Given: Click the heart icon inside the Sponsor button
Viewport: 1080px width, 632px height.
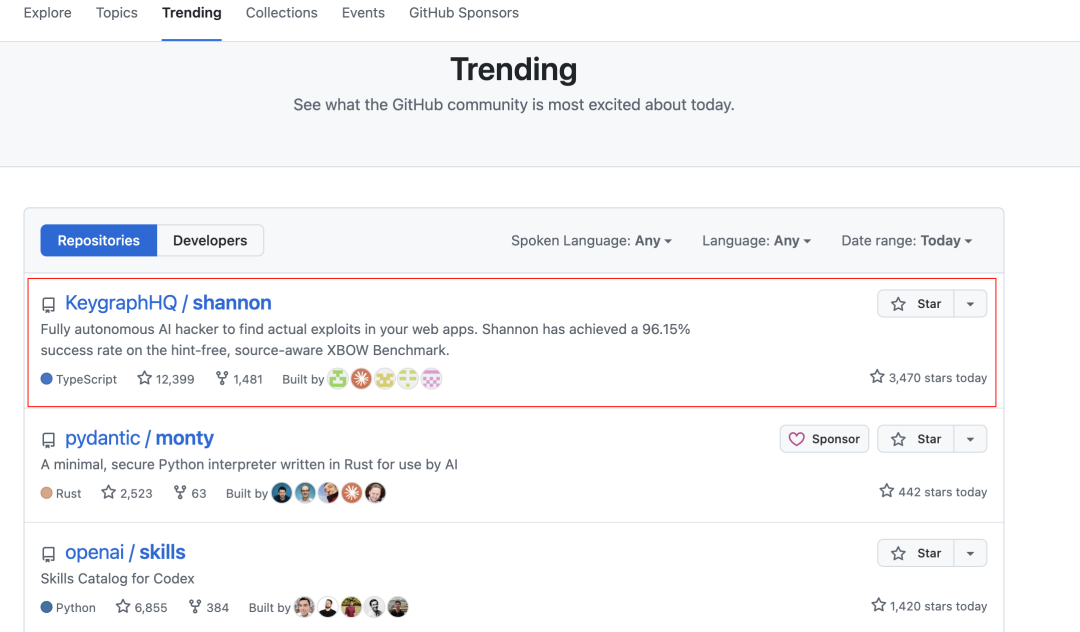Looking at the screenshot, I should 797,438.
